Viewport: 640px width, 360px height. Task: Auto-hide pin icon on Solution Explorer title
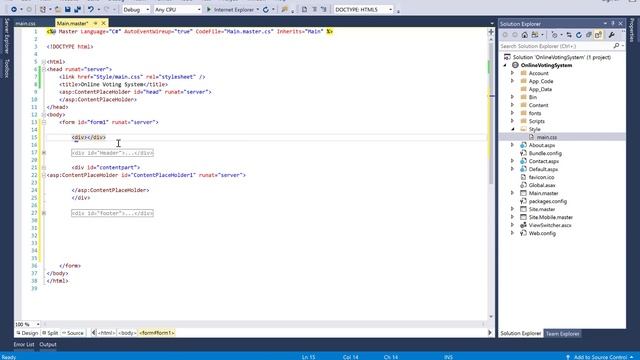point(613,24)
